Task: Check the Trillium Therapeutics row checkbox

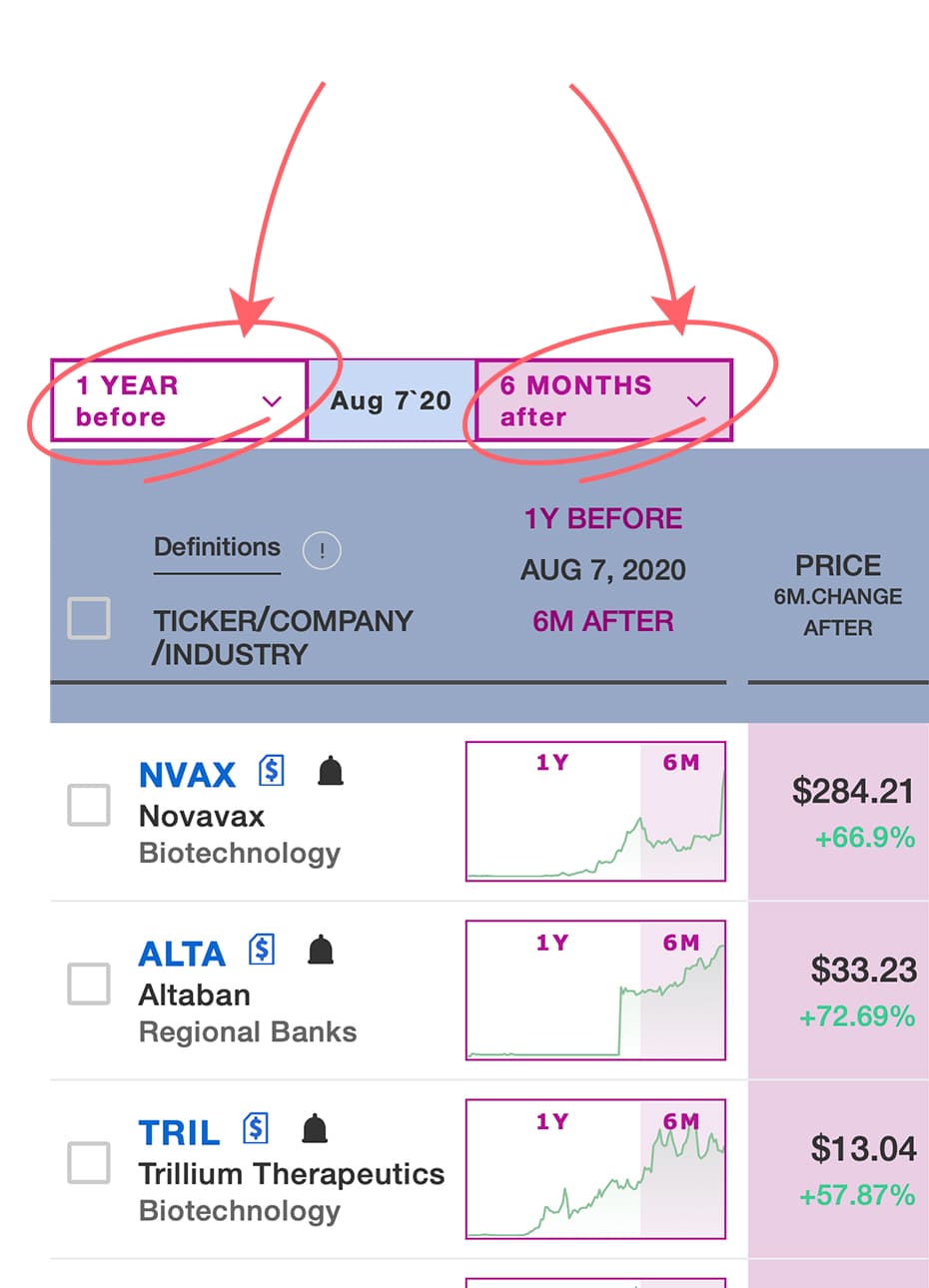Action: pyautogui.click(x=89, y=1163)
